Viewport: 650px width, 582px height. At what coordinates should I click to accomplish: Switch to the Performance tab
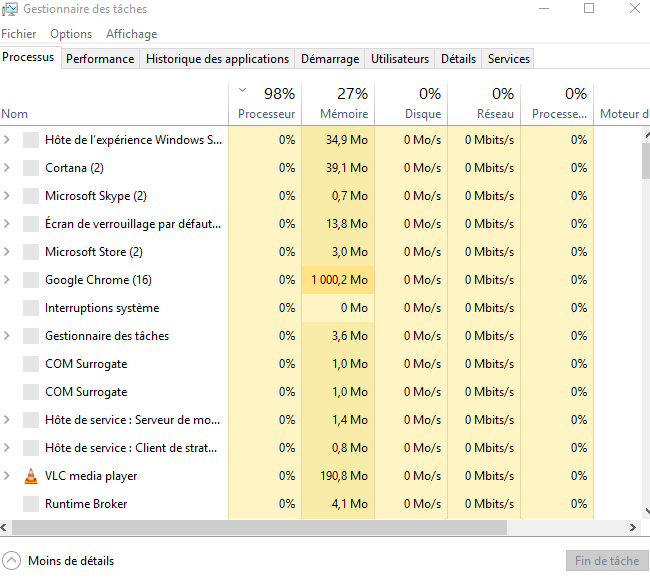(x=100, y=59)
